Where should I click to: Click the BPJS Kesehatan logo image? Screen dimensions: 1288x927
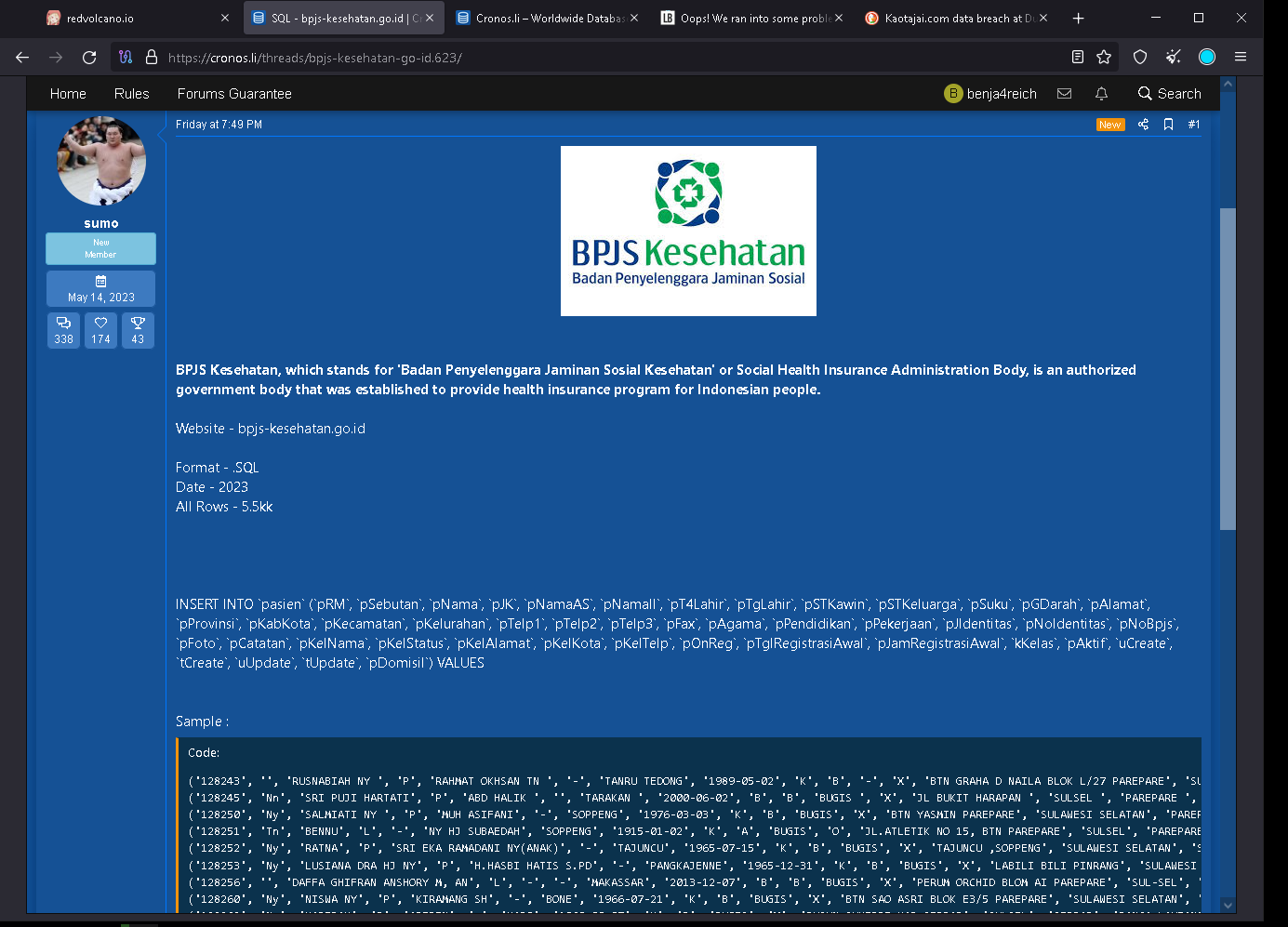(x=688, y=231)
